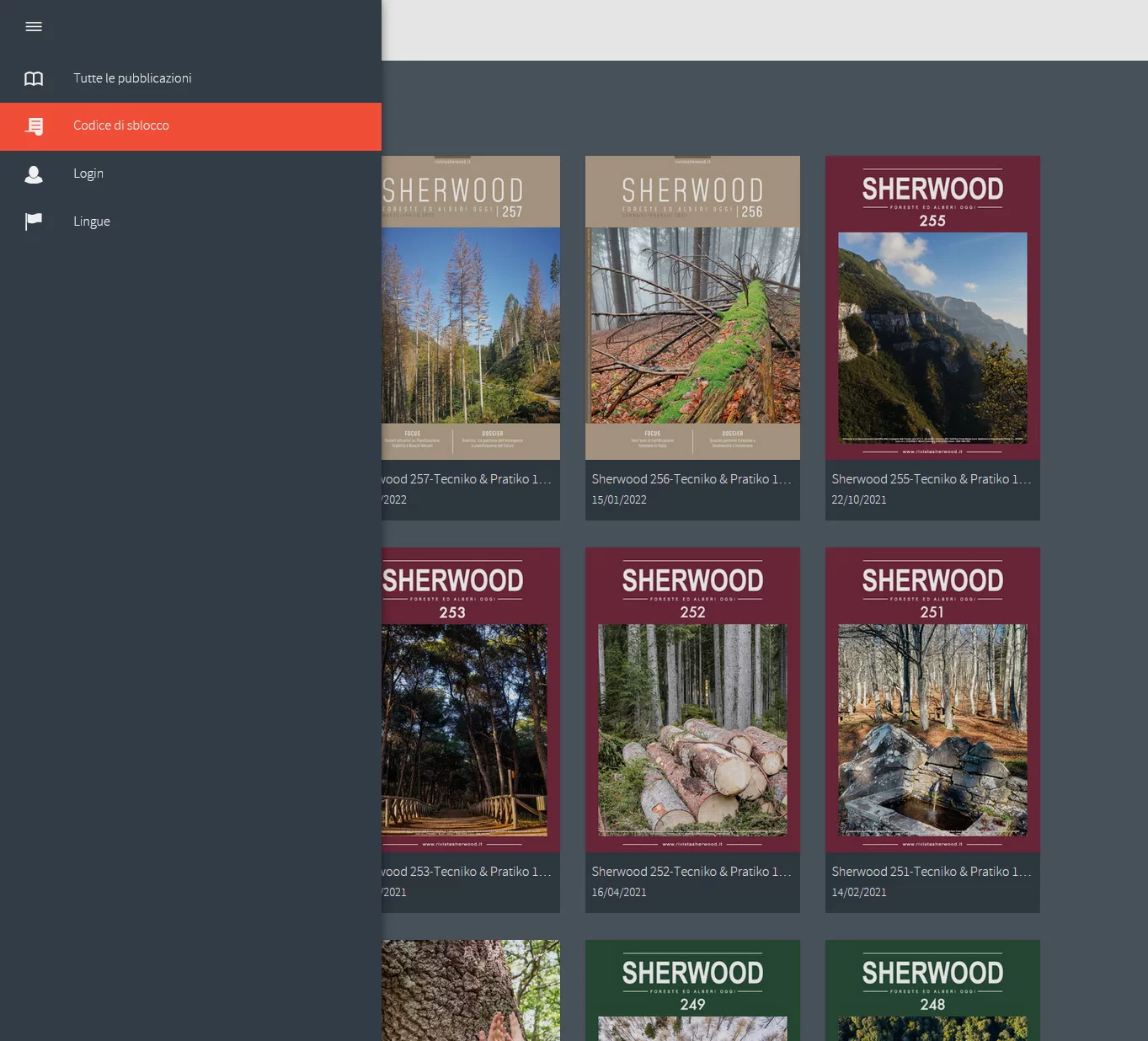
Task: Open the Lingue language menu
Action: point(92,222)
